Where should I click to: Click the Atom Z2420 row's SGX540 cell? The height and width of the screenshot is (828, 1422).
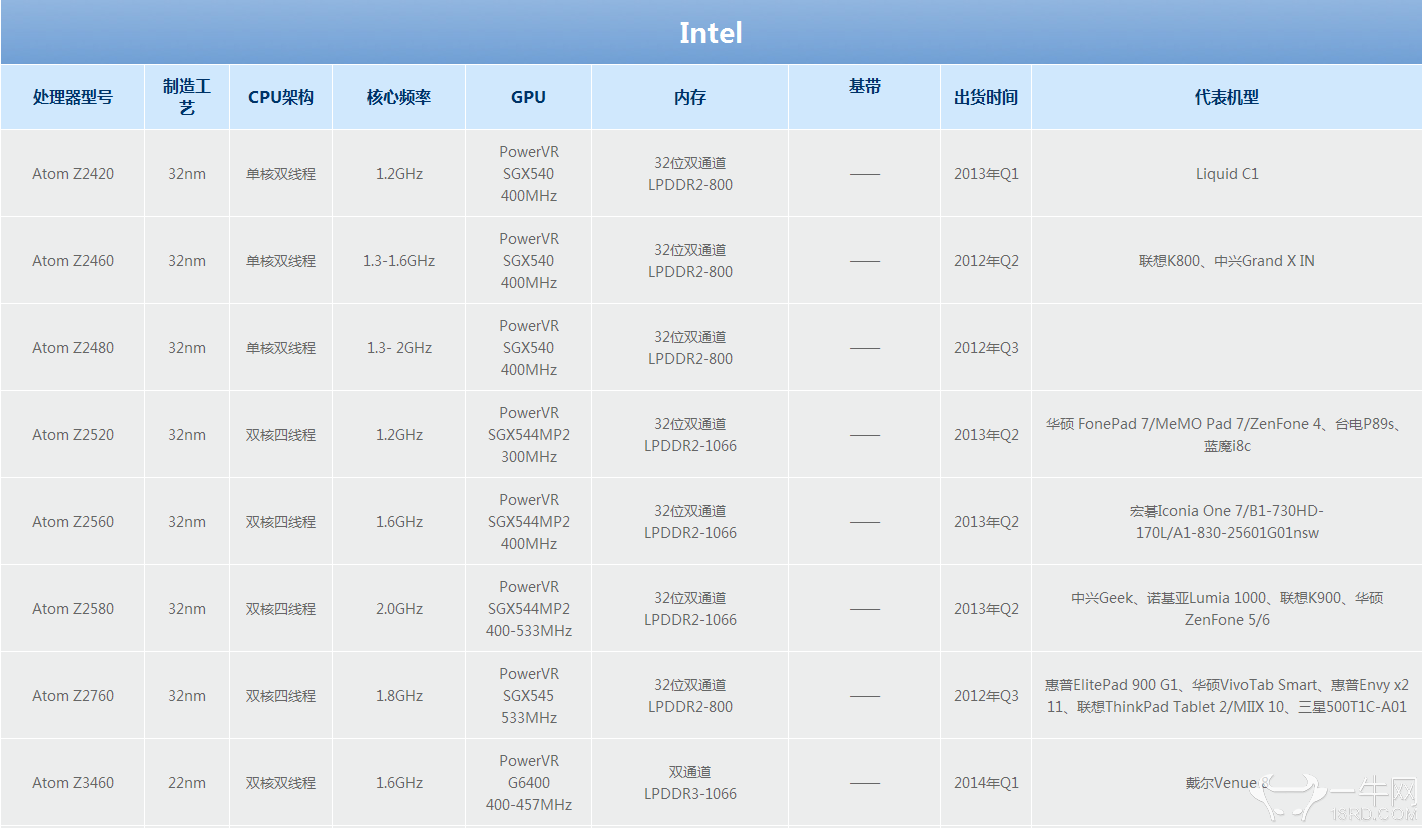pos(528,174)
